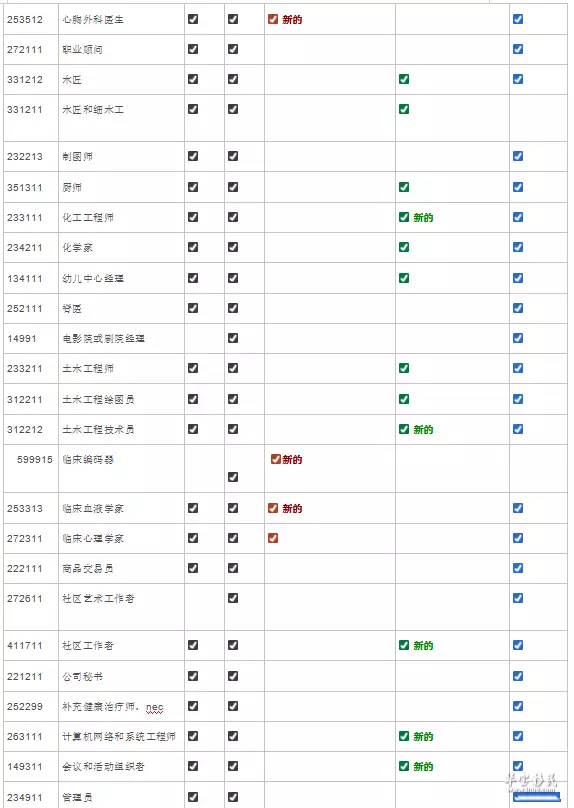The height and width of the screenshot is (808, 574).
Task: Toggle blue checkbox in 272611 row
Action: 518,598
